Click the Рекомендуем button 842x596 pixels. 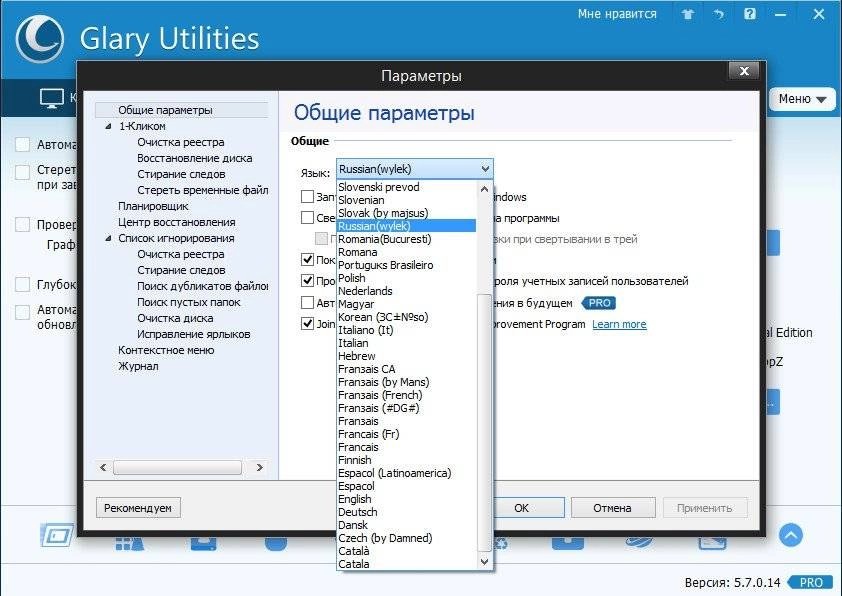138,507
